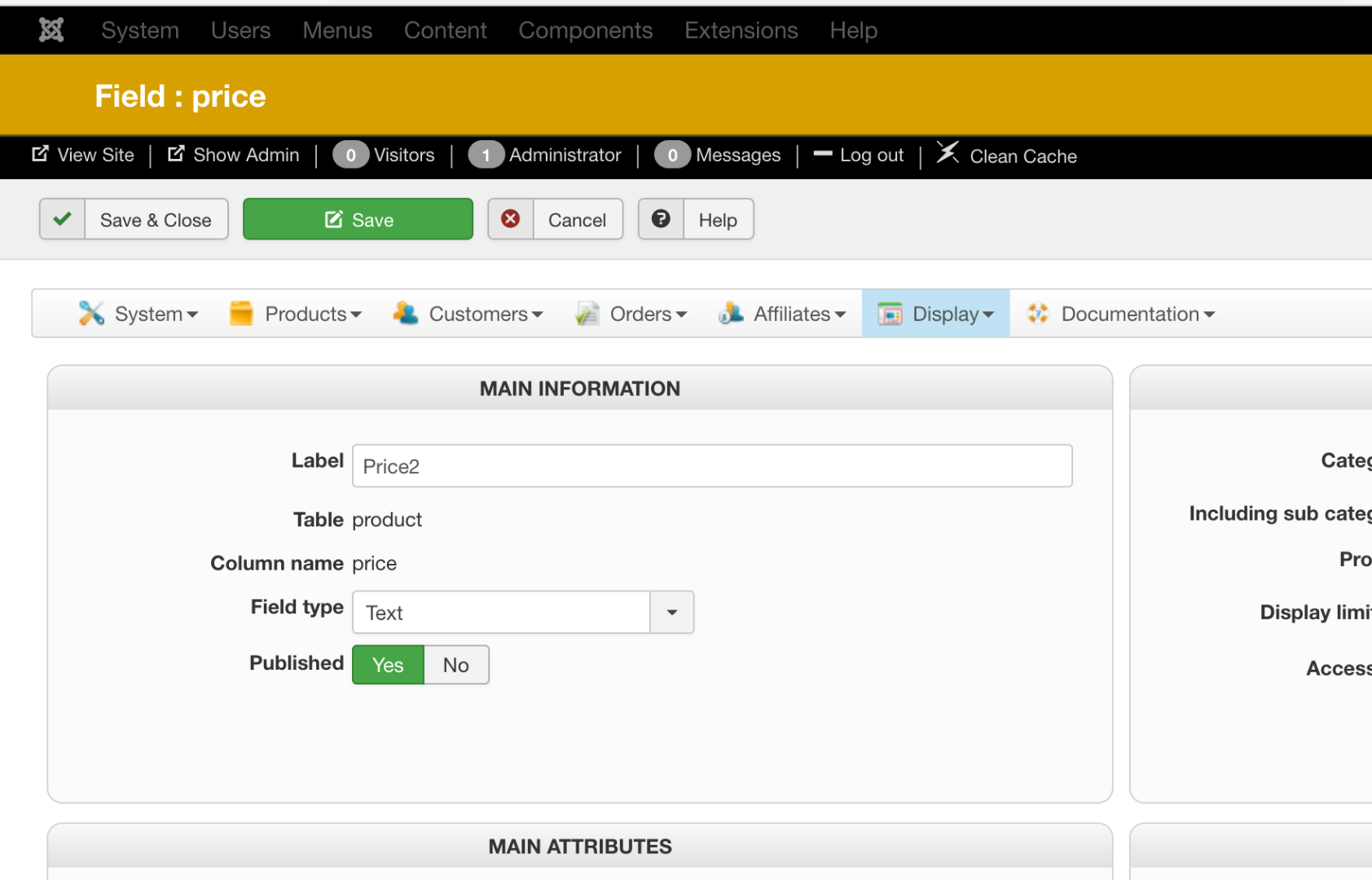Click the Customers people icon
Screen dimensions: 1372x880
(x=406, y=313)
